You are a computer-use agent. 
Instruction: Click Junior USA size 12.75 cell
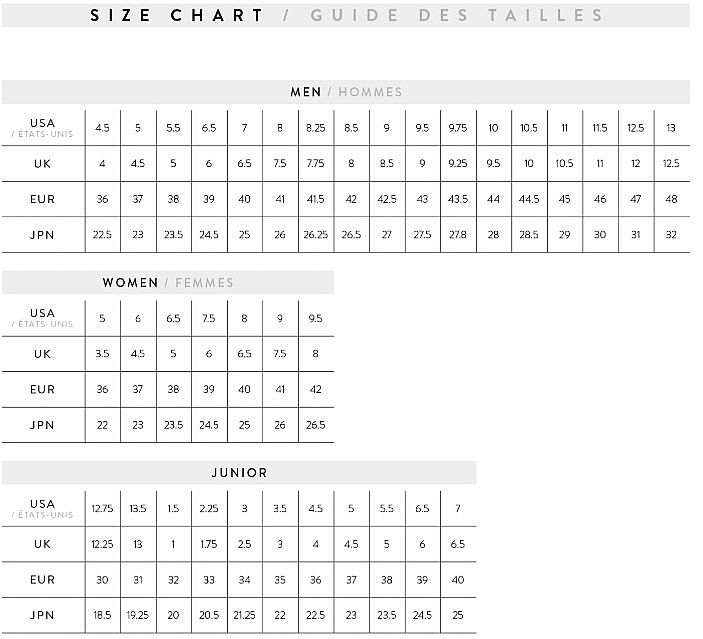[103, 509]
